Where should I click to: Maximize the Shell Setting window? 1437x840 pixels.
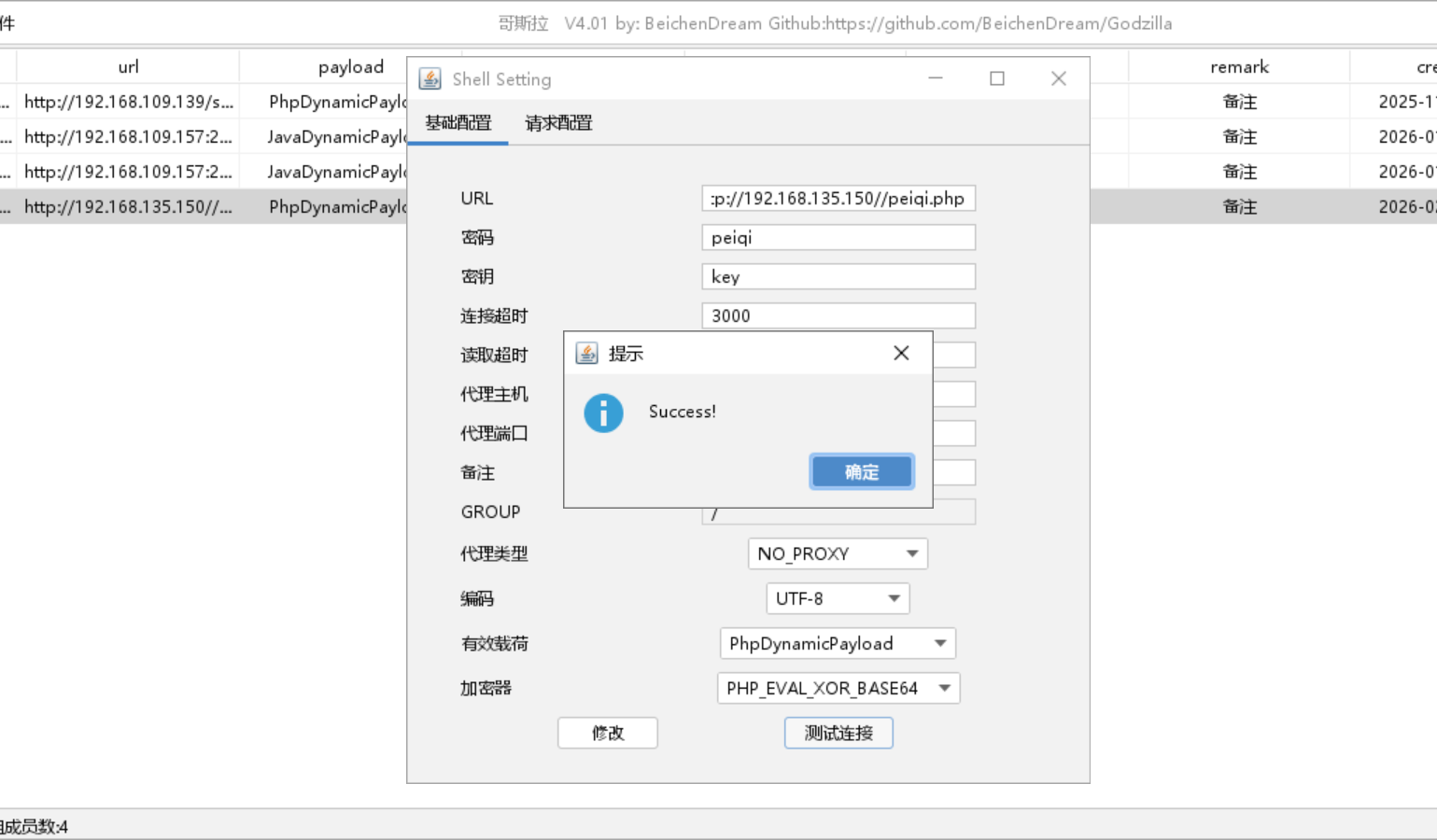point(997,78)
